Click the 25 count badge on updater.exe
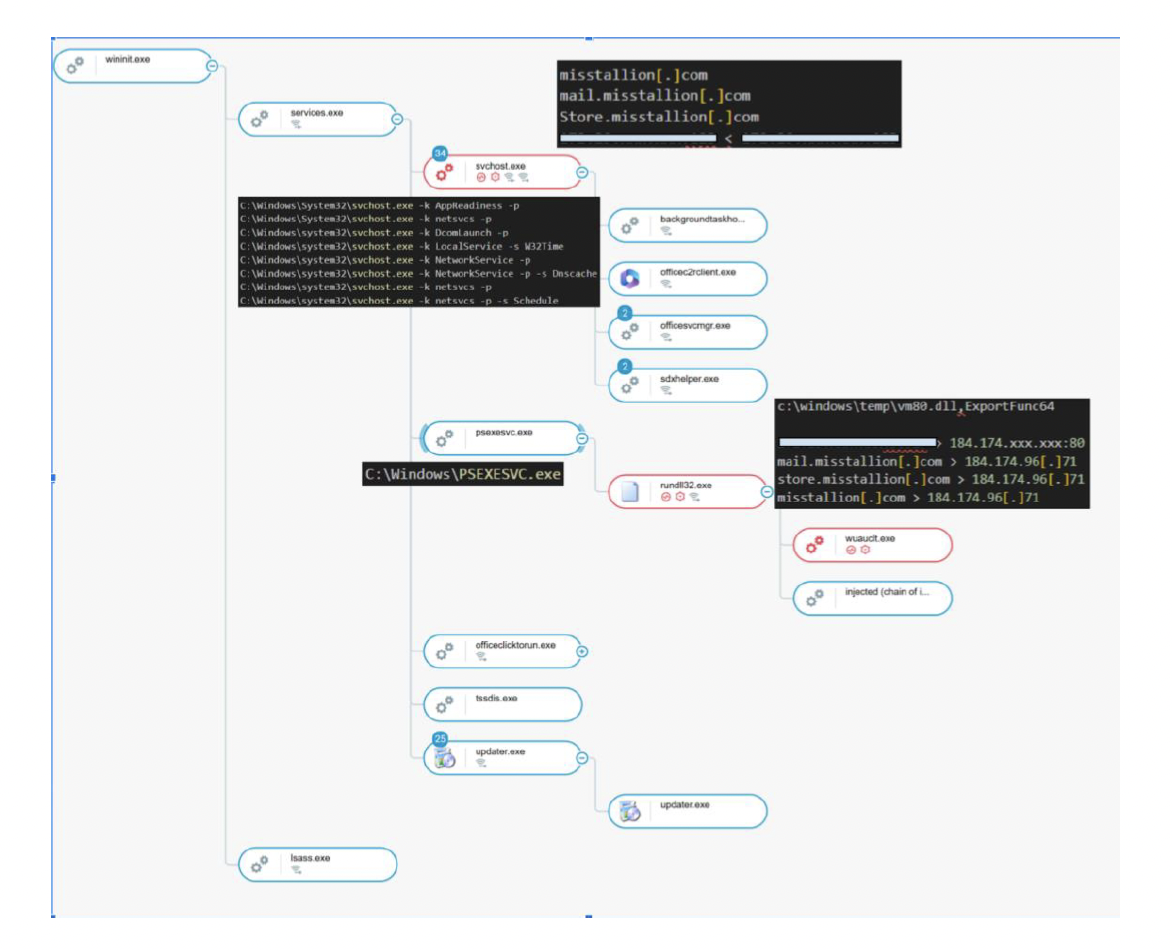The image size is (1172, 950). tap(440, 739)
